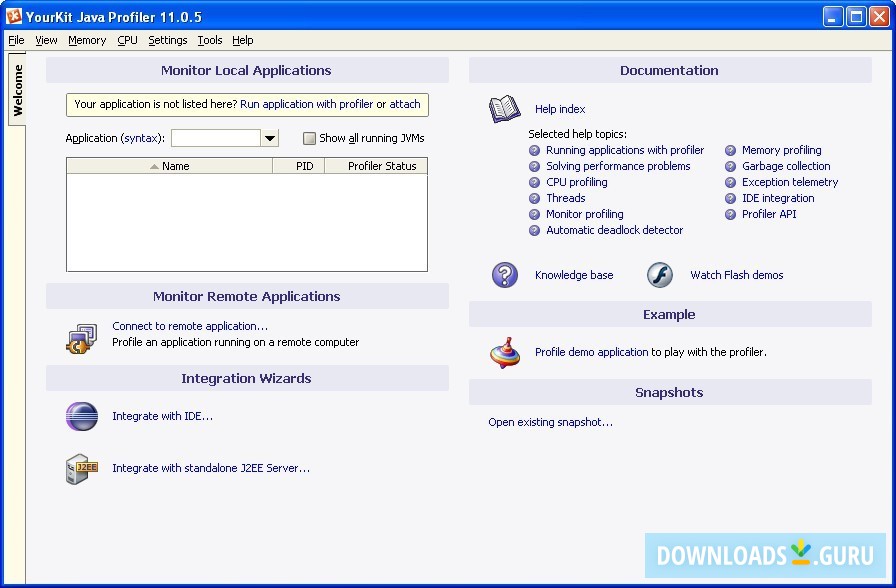Open the IDE integration help topic
This screenshot has width=896, height=588.
coord(778,198)
